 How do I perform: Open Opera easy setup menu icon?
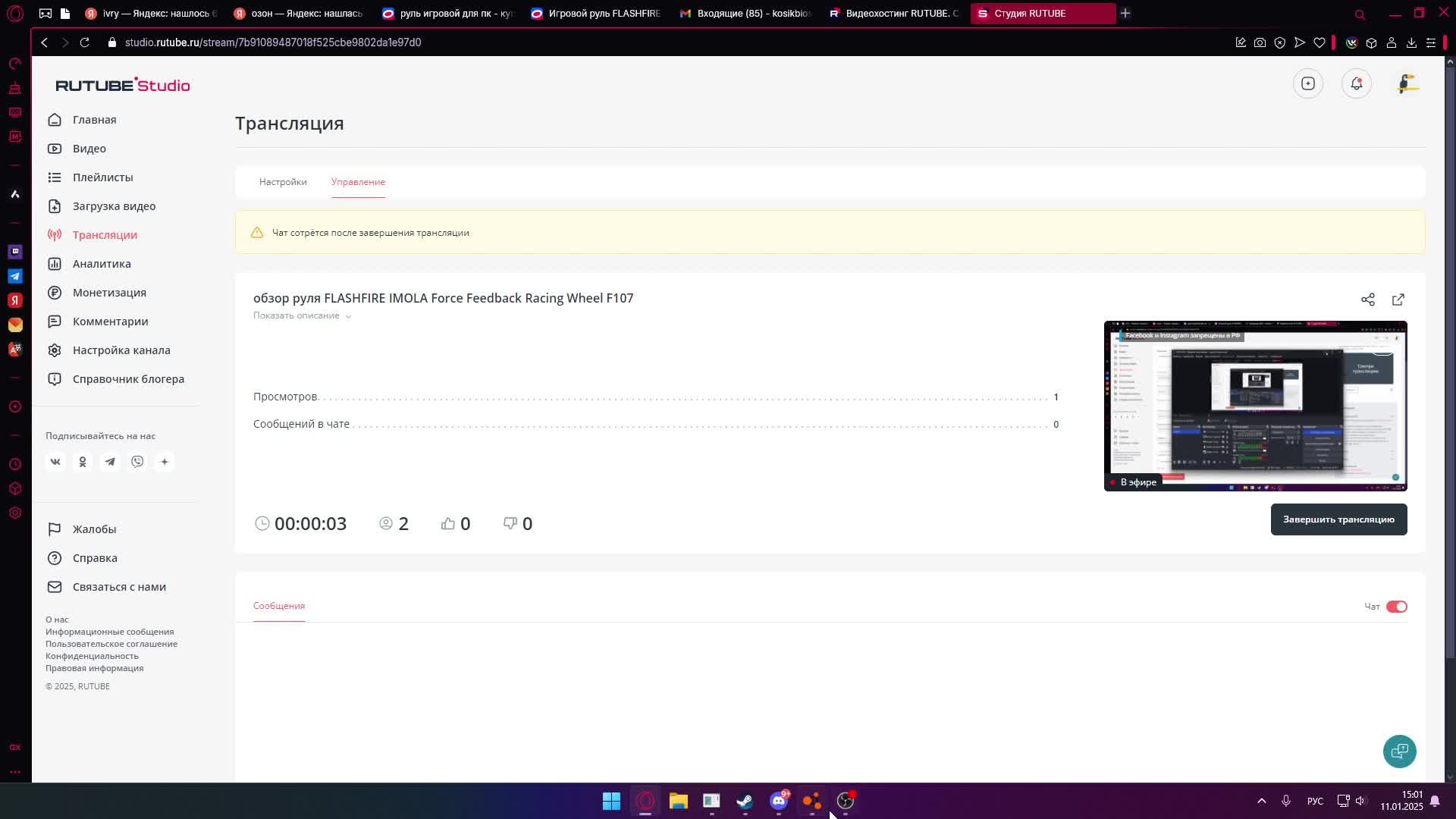point(1431,42)
